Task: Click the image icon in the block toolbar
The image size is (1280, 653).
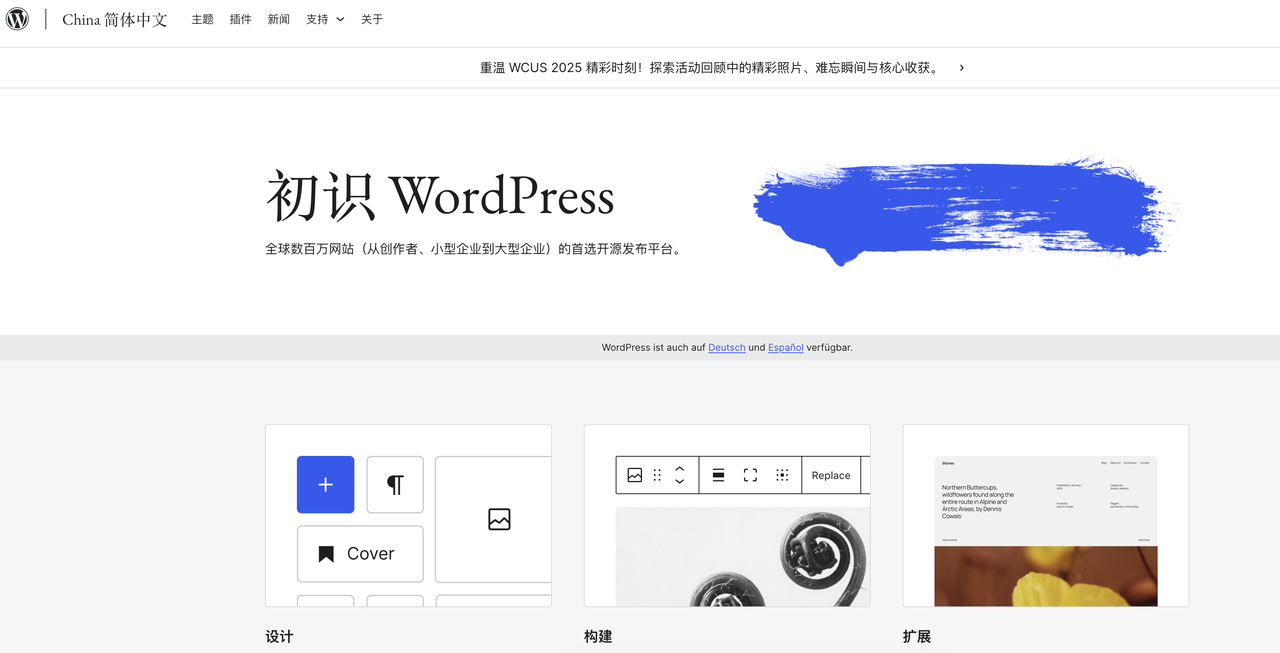Action: click(x=634, y=475)
